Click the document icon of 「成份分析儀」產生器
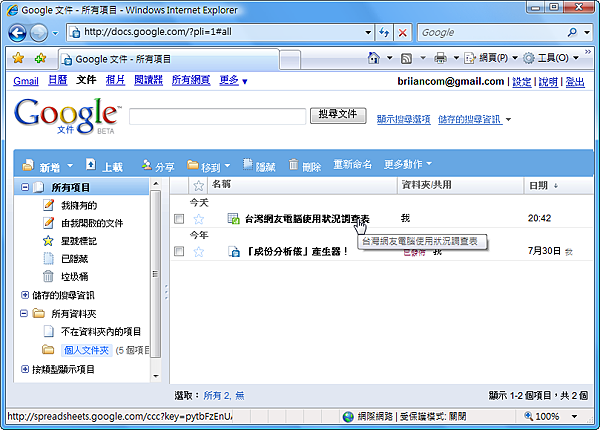Screen dimensions: 600x430 coord(234,252)
